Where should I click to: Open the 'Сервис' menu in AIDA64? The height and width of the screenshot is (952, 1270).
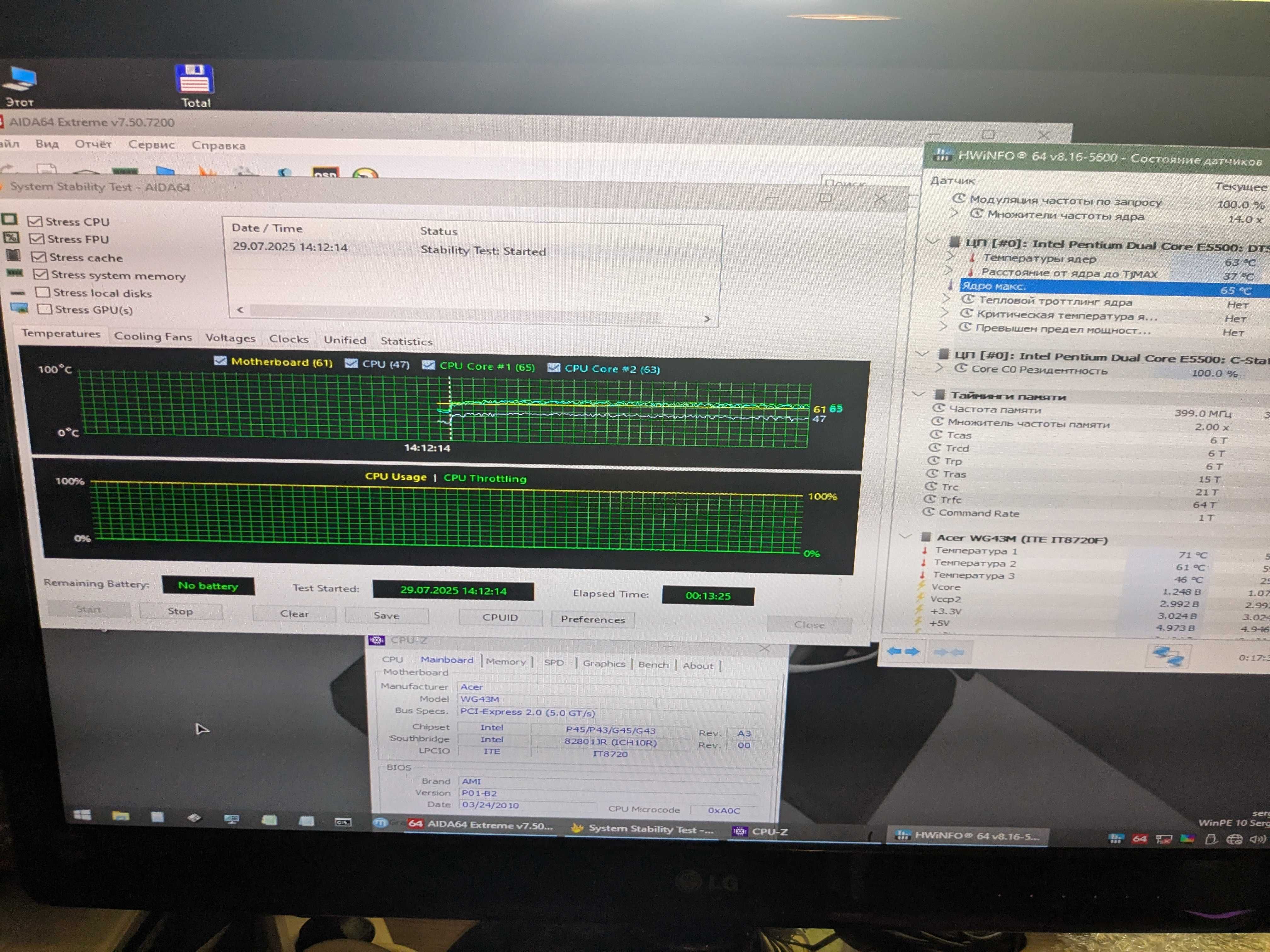click(x=152, y=144)
